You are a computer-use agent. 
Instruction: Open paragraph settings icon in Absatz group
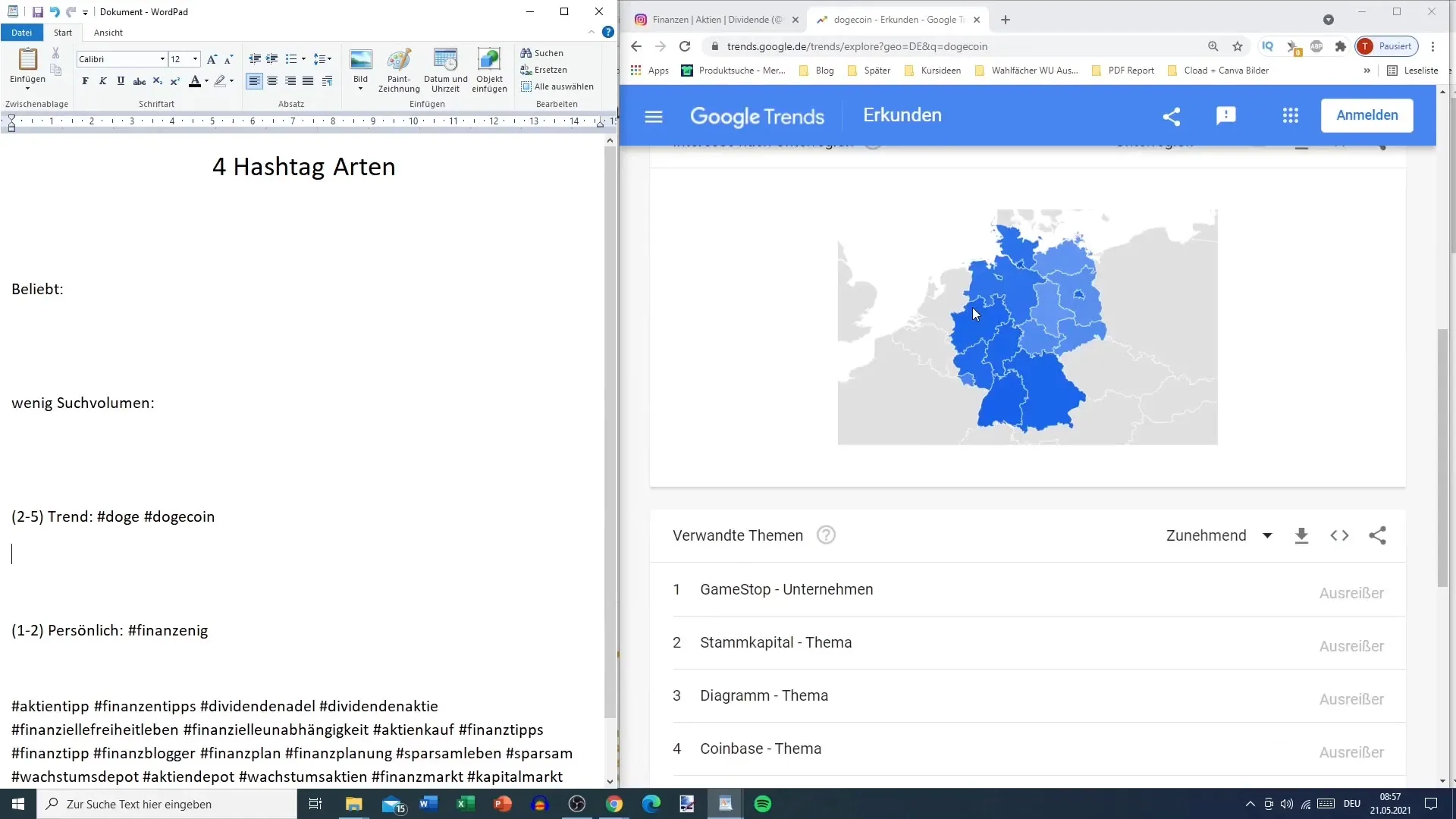(327, 81)
